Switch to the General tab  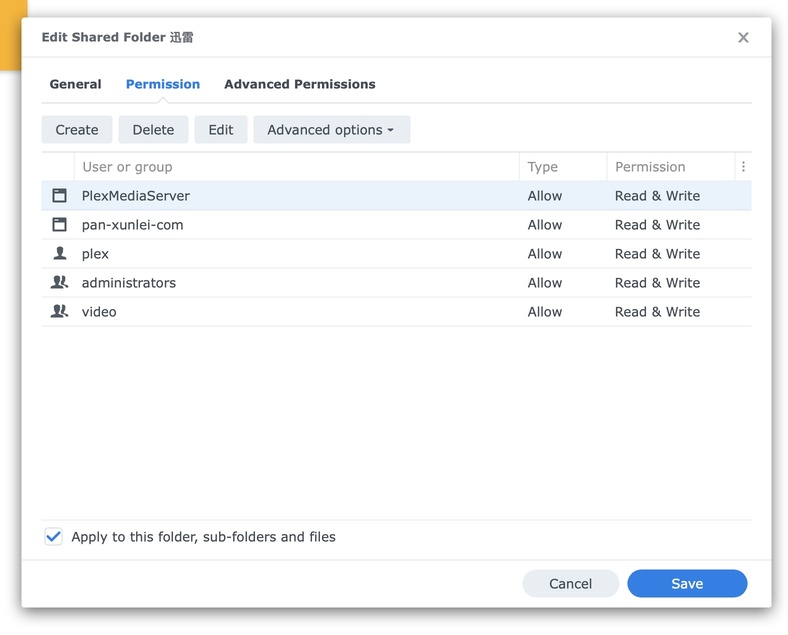coord(76,84)
